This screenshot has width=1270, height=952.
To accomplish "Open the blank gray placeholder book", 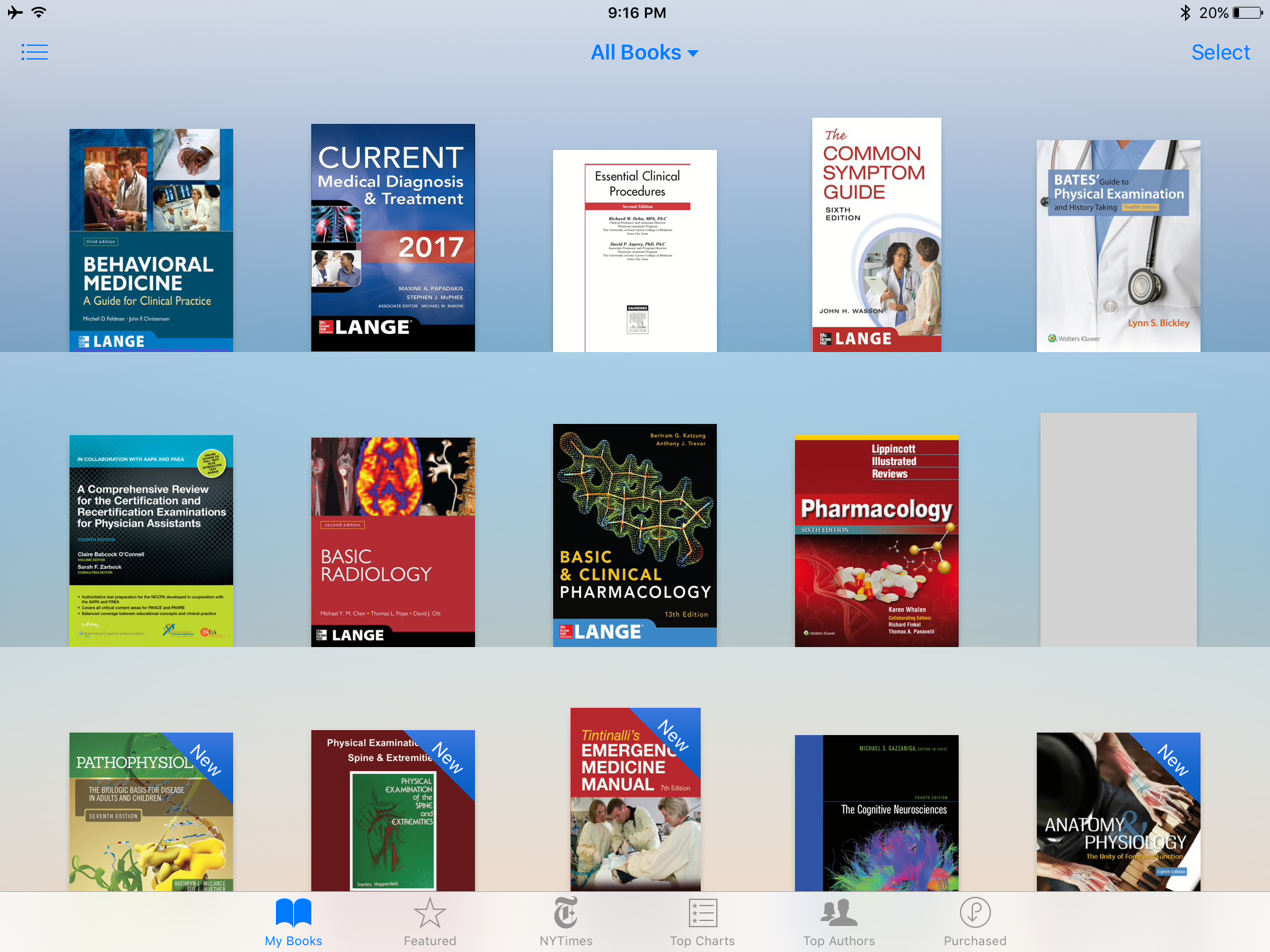I will (x=1118, y=530).
